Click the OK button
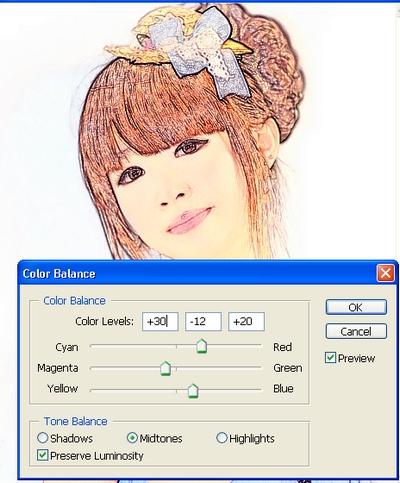Screen dimensions: 400x483 pos(356,307)
